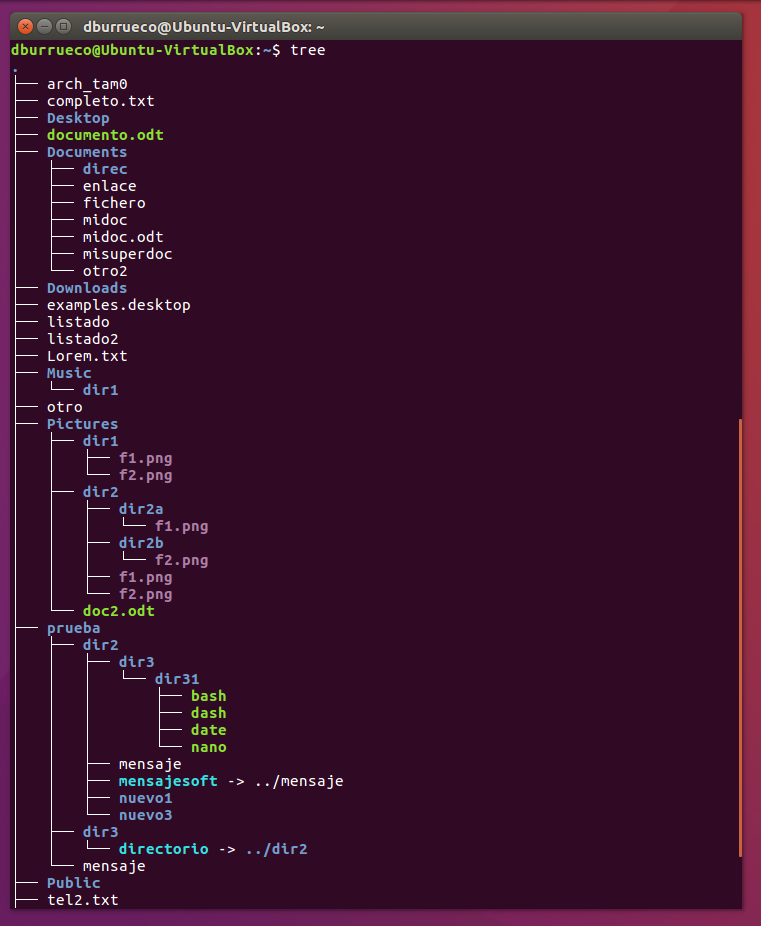The image size is (761, 926).
Task: Select the Downloads directory entry
Action: 87,288
